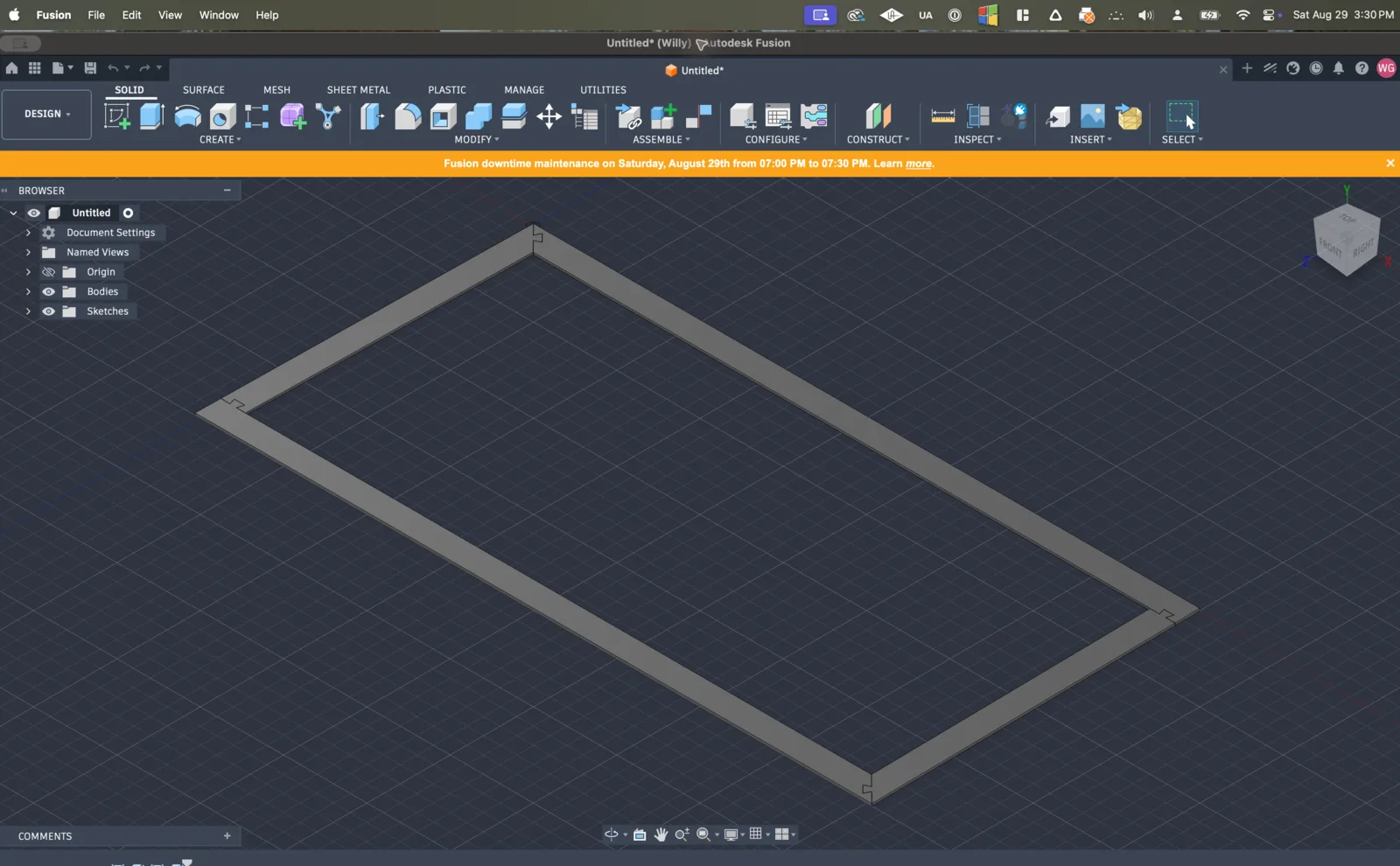Click the Combine tool
This screenshot has width=1400, height=866.
(x=479, y=116)
